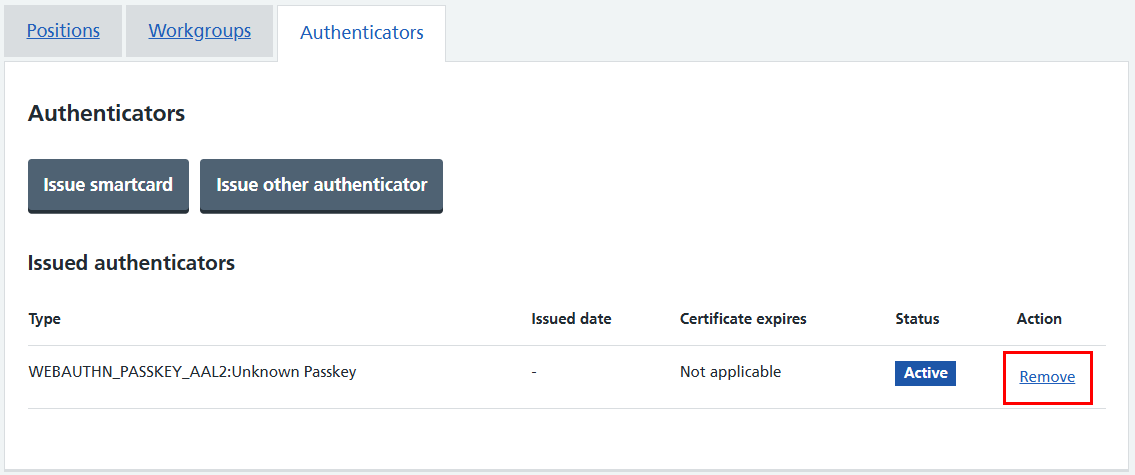Open the Workgroups tab
Screen dimensions: 1135x475
[x=200, y=31]
